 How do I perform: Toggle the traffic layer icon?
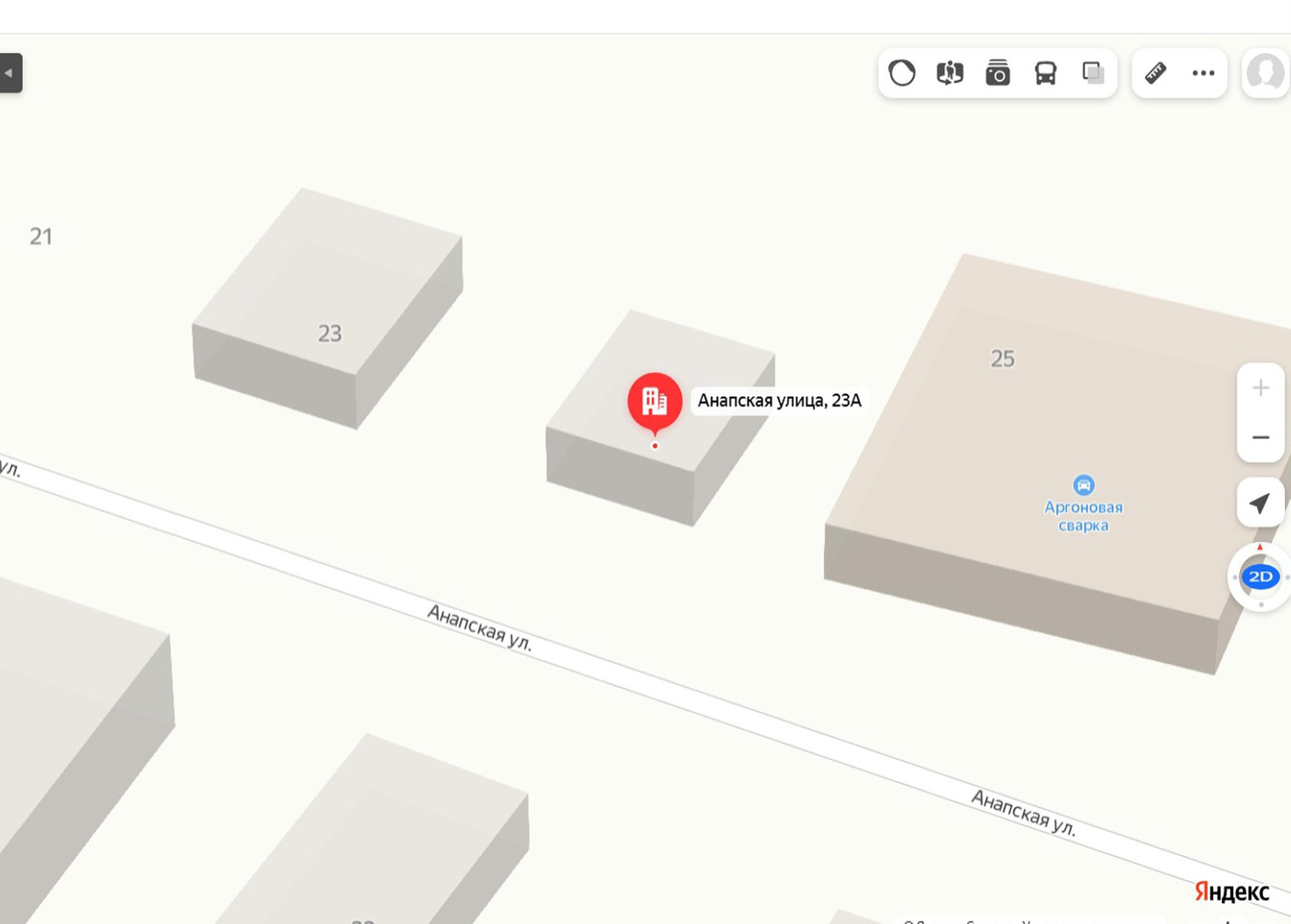click(x=902, y=73)
